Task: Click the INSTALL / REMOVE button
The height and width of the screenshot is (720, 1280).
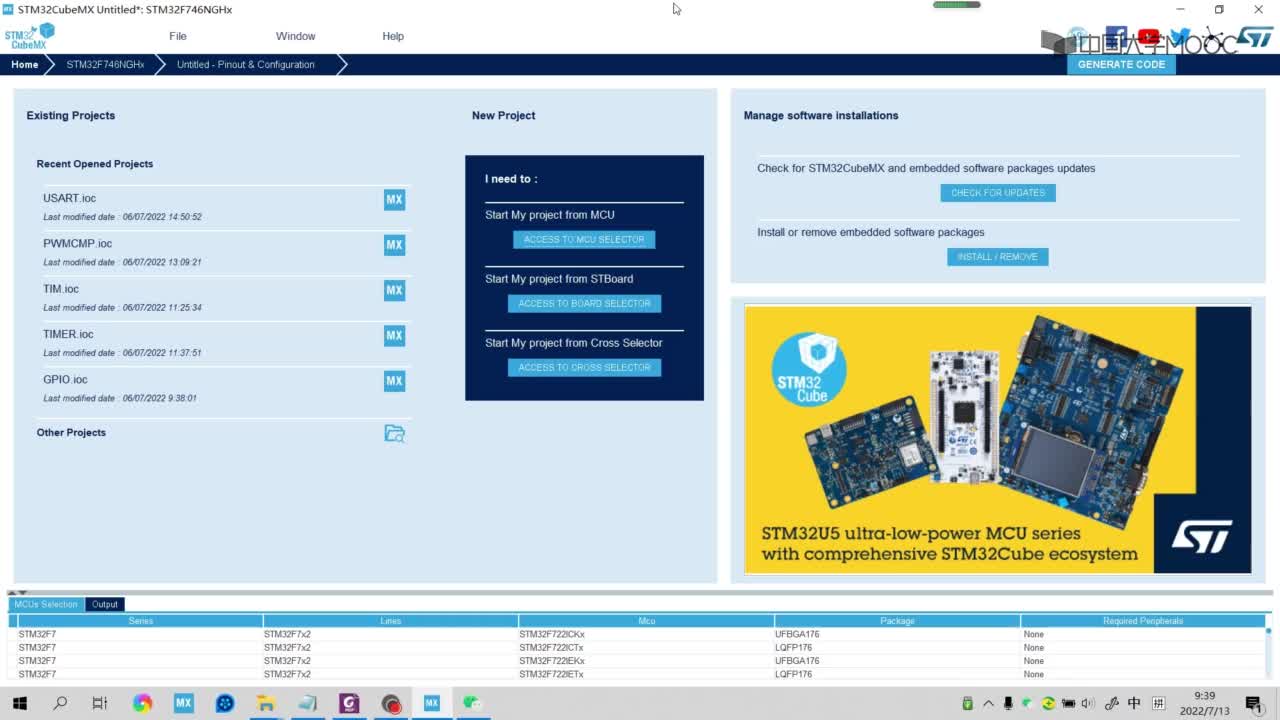Action: pyautogui.click(x=997, y=257)
